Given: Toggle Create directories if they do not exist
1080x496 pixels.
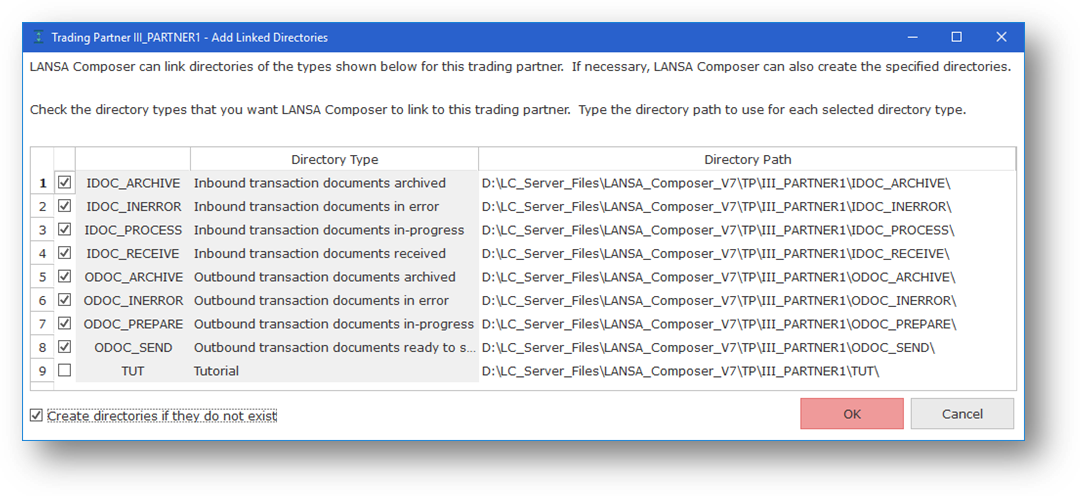Looking at the screenshot, I should pos(37,415).
